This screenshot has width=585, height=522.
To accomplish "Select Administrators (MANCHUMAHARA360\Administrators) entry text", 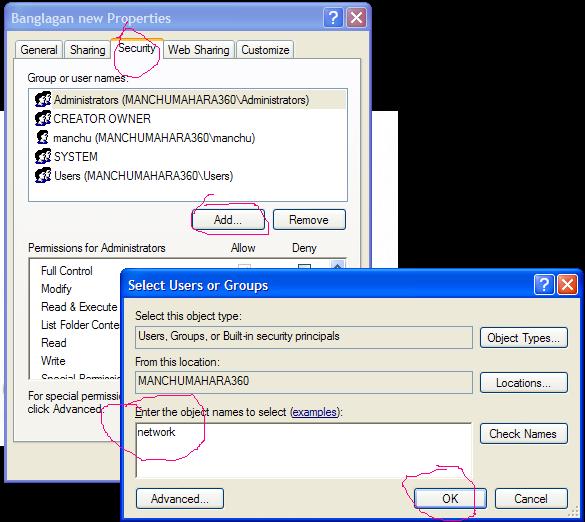I will 181,100.
